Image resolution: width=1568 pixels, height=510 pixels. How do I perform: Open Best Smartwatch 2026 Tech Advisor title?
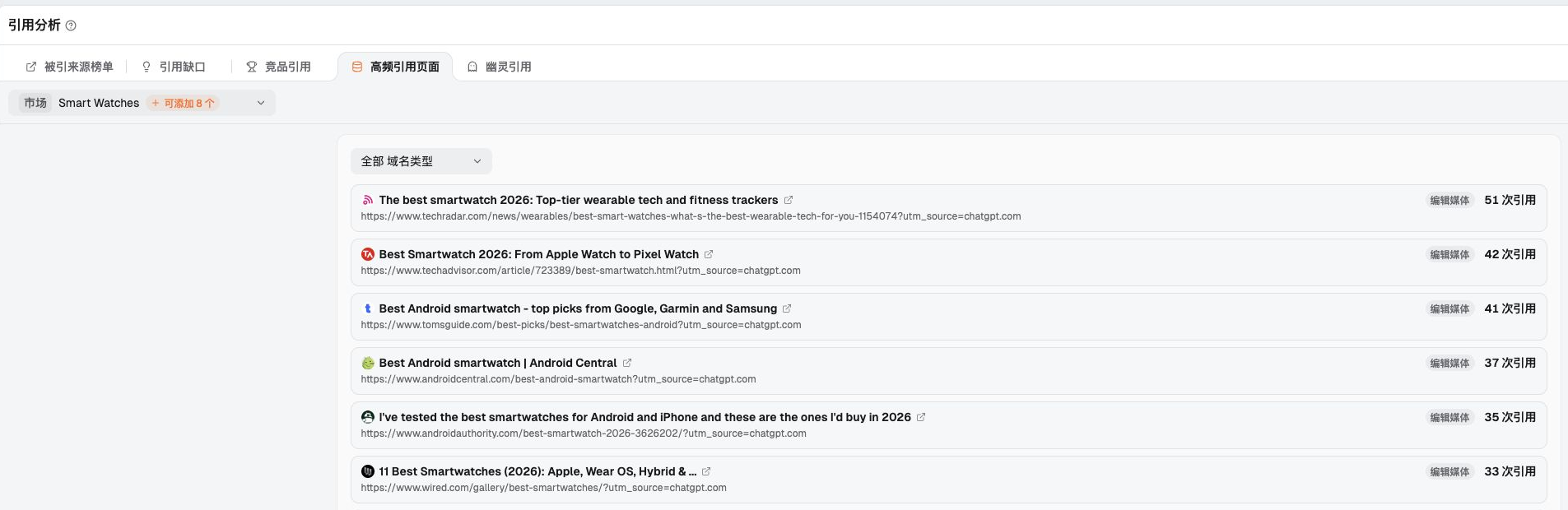click(x=538, y=254)
